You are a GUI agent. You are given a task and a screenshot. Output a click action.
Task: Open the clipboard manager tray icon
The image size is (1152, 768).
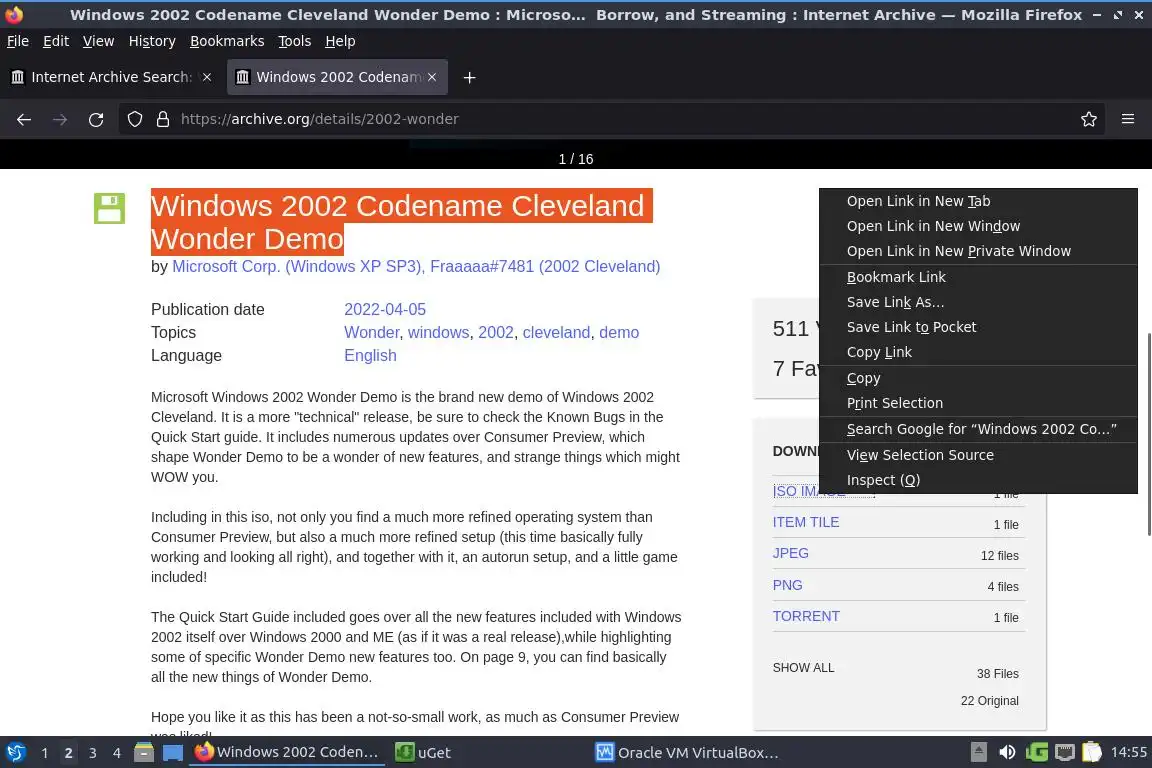pos(1092,752)
